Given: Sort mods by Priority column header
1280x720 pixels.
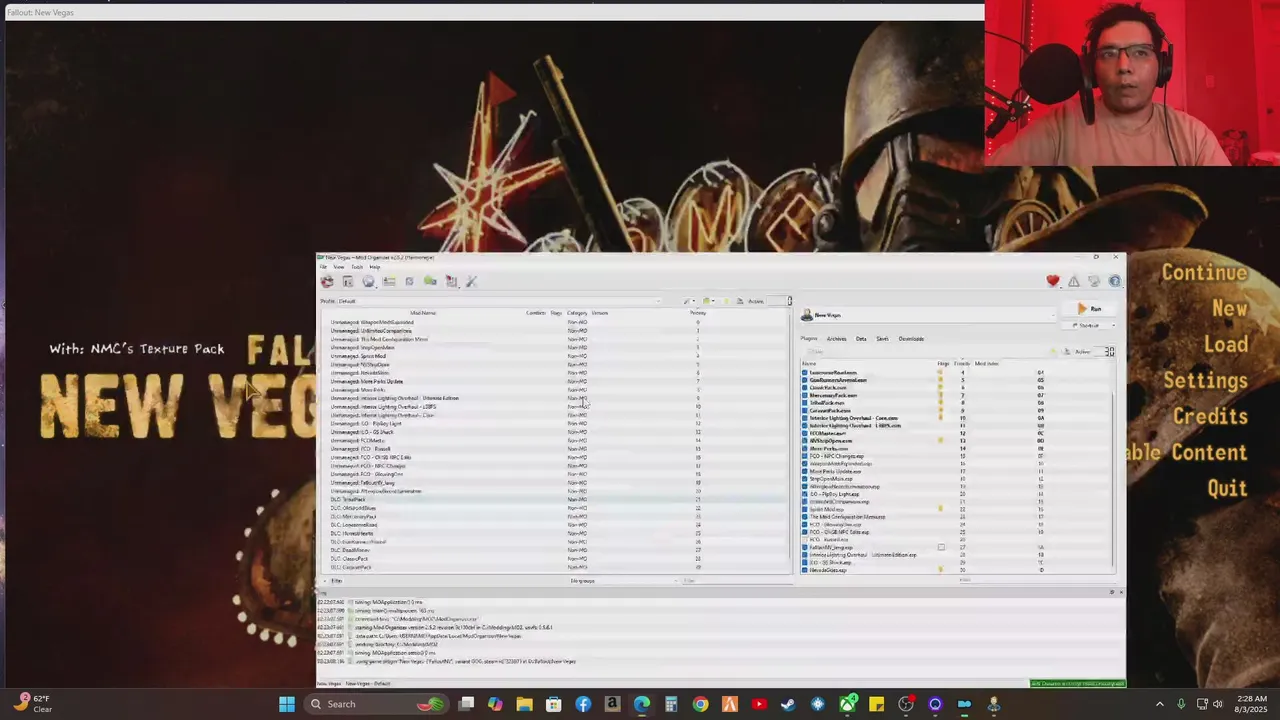Looking at the screenshot, I should (698, 313).
